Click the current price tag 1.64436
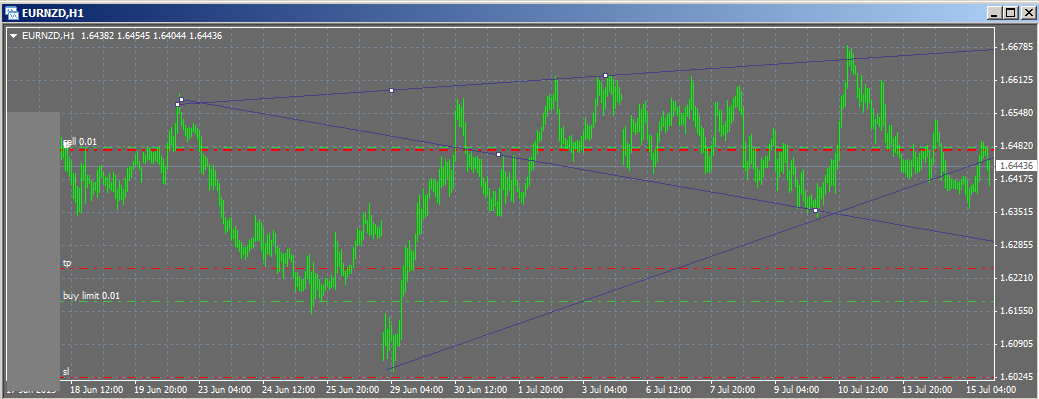The width and height of the screenshot is (1039, 399). coord(1016,165)
